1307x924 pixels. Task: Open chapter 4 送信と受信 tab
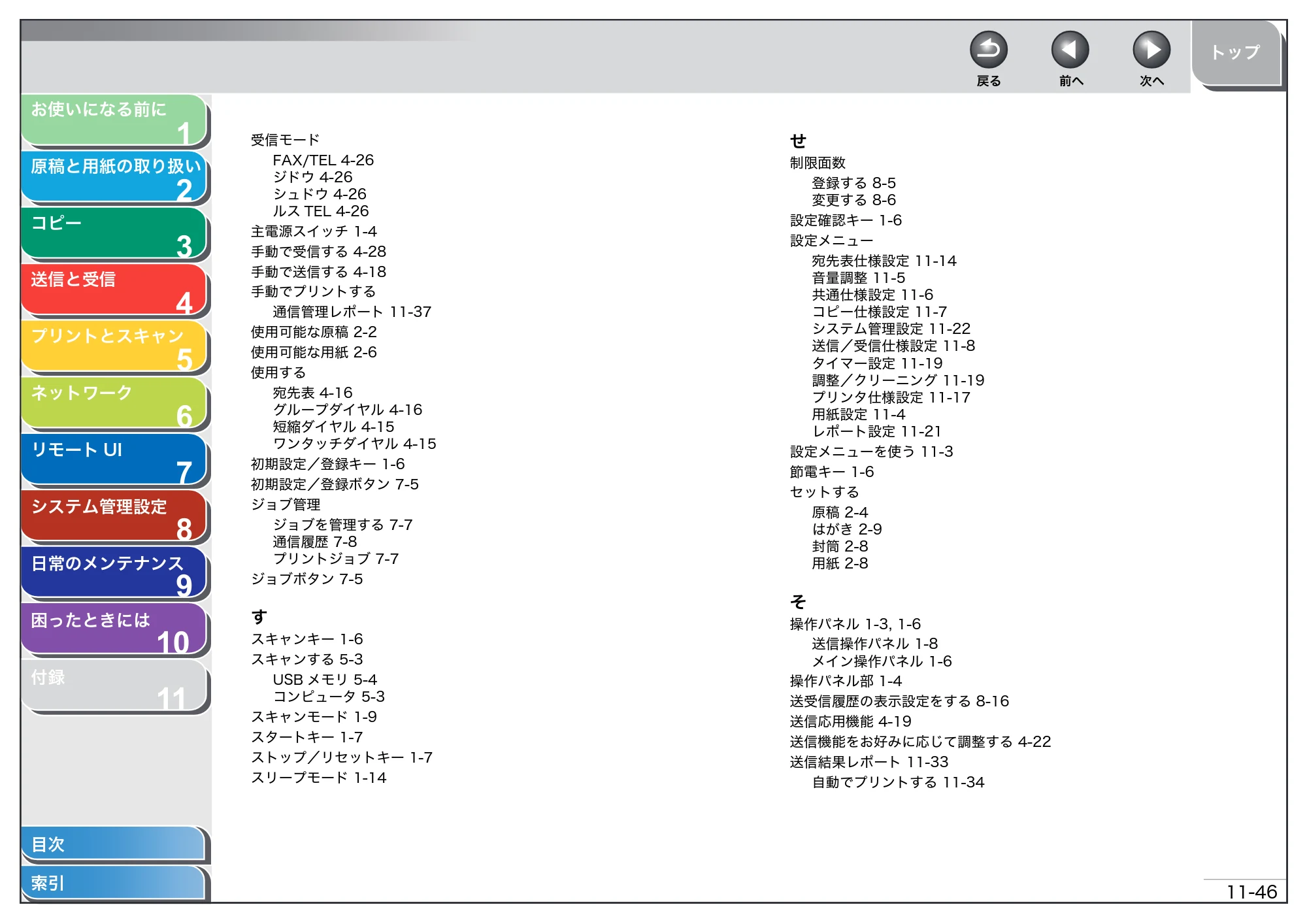114,290
